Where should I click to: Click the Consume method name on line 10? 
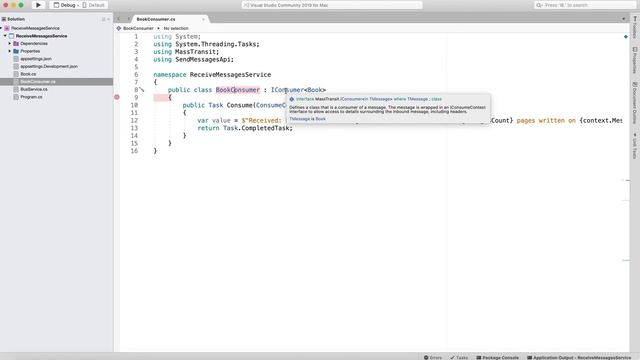(x=239, y=105)
